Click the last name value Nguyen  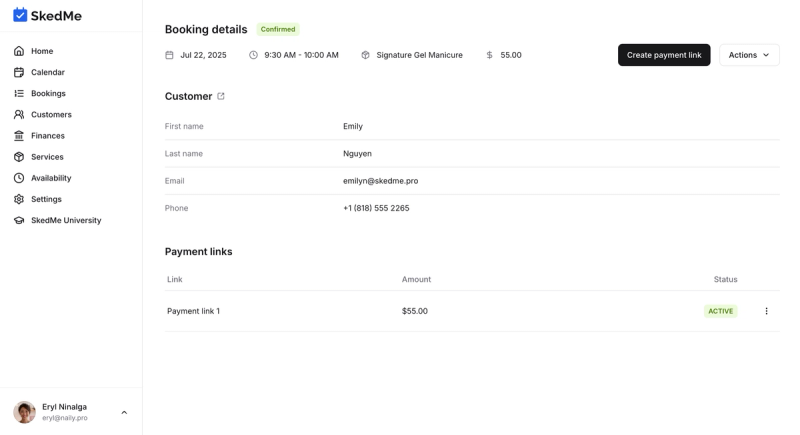pos(357,153)
